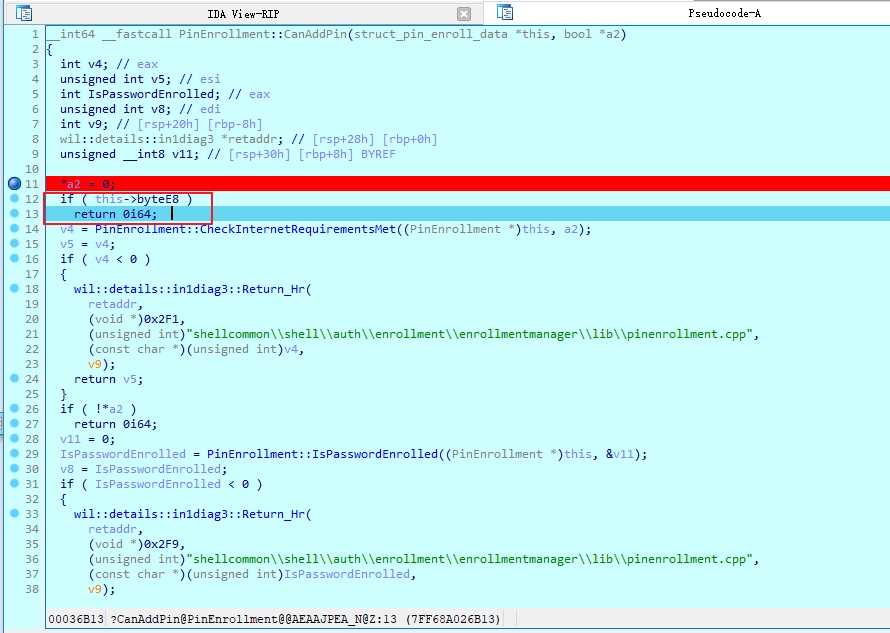
Task: Select variable v9 declaration on line 7
Action: (x=94, y=124)
